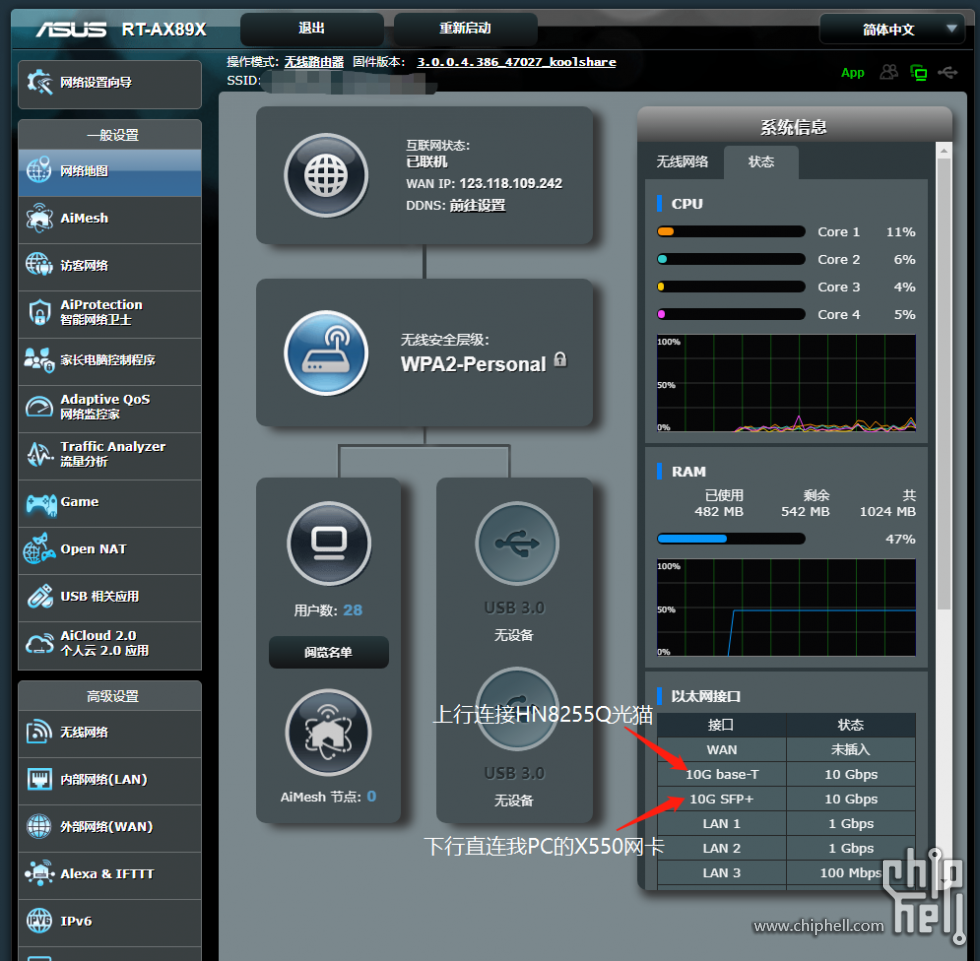This screenshot has width=980, height=961.
Task: Open AiProtection 智能网络卫士
Action: tap(109, 313)
